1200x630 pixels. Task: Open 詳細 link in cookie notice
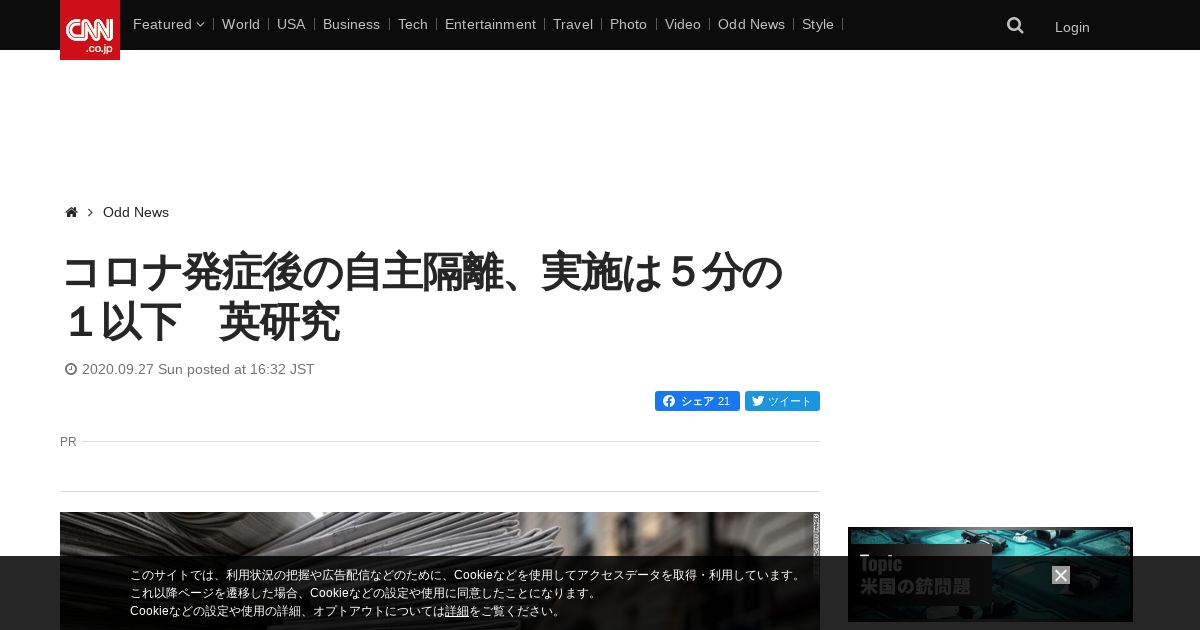[x=457, y=611]
